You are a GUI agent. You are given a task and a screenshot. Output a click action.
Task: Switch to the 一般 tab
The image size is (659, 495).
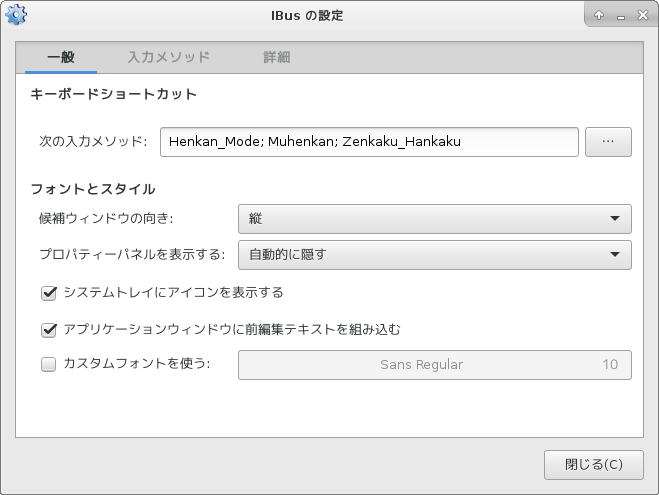(x=61, y=57)
